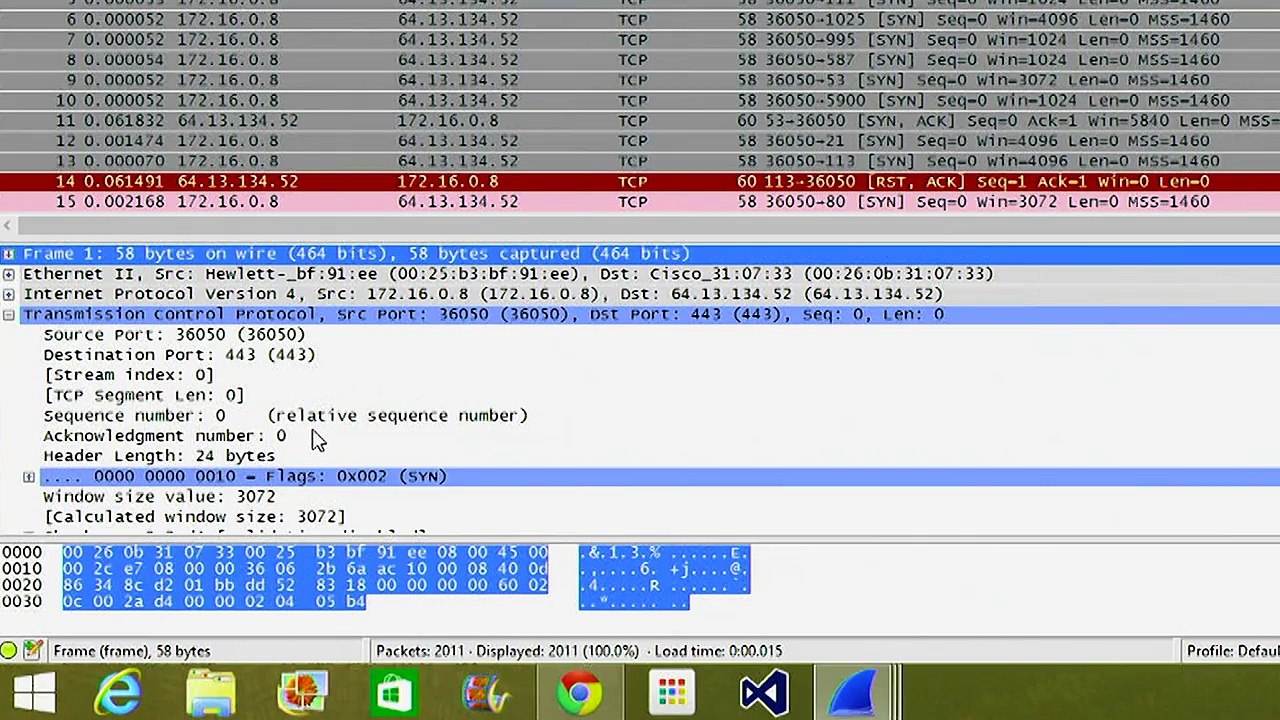Select the 'Header Length: 24 bytes' field
The image size is (1280, 720).
pos(158,456)
